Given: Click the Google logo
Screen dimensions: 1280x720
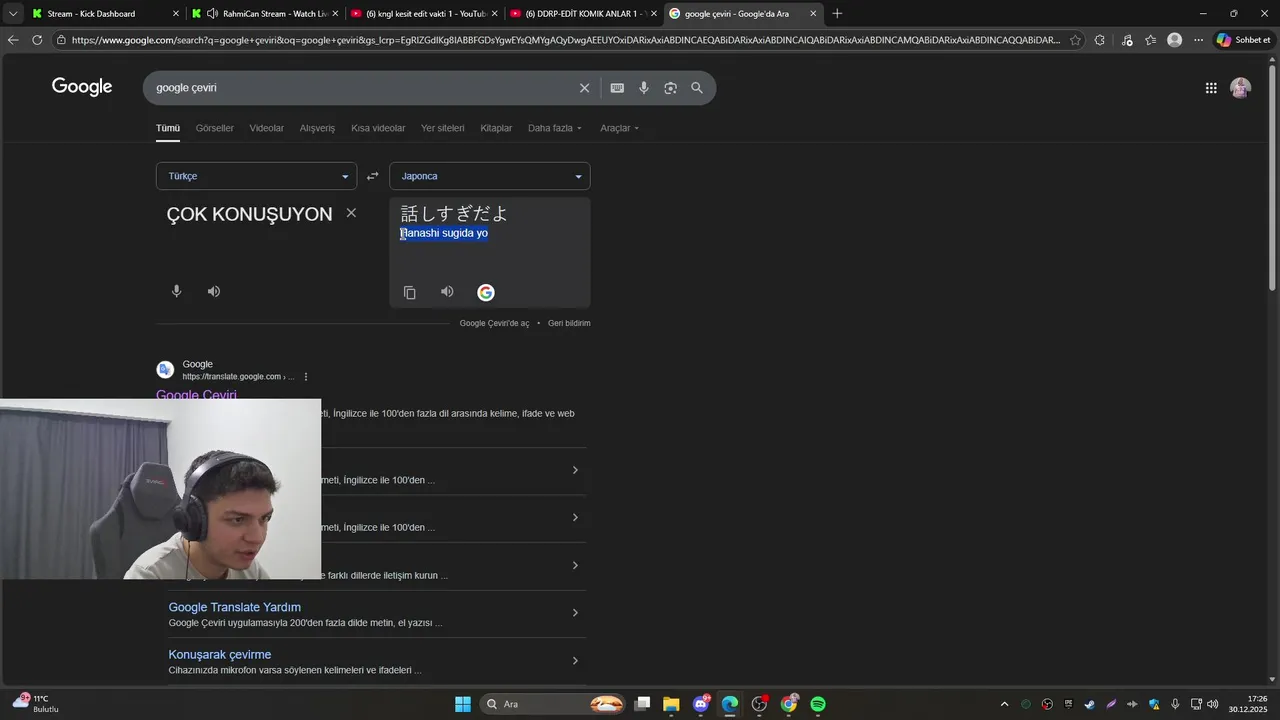Looking at the screenshot, I should click(x=82, y=87).
